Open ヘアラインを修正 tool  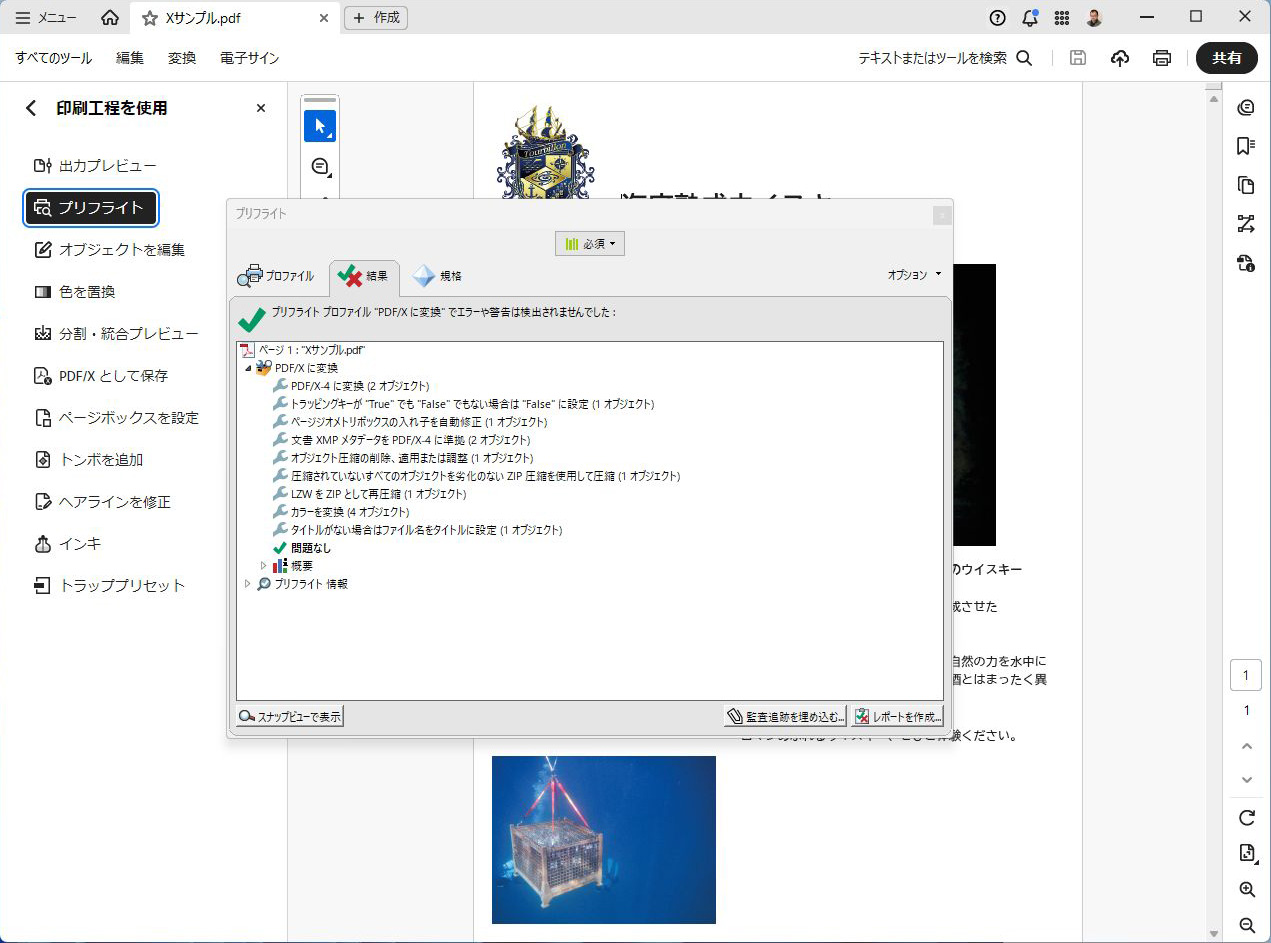pyautogui.click(x=102, y=502)
